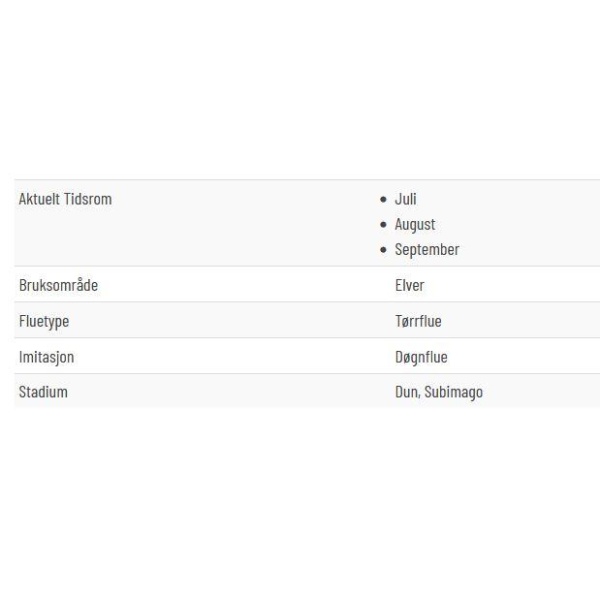Click the word Tidsrom

click(x=88, y=199)
